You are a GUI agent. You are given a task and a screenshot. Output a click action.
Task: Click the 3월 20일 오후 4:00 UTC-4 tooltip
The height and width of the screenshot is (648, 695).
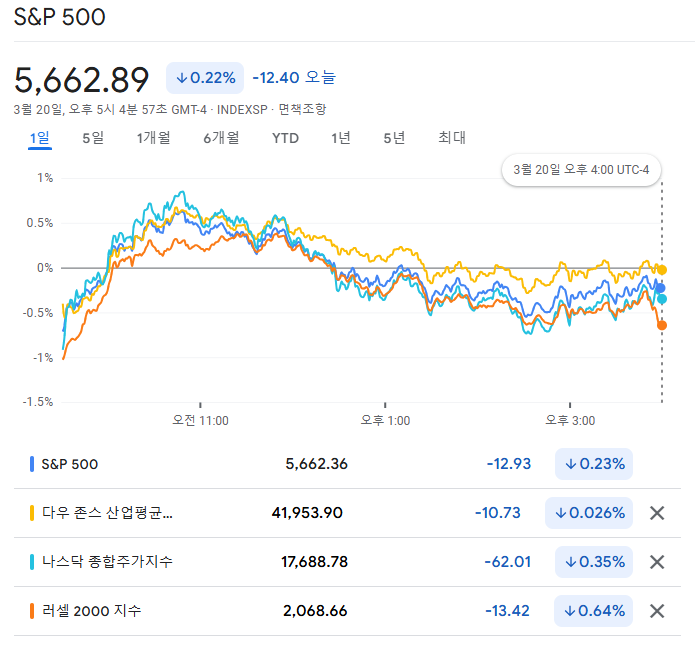tap(581, 170)
